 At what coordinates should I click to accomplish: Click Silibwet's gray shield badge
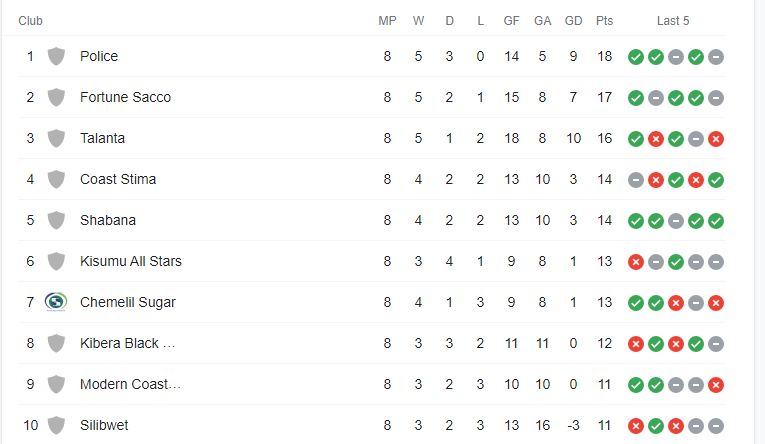point(56,425)
